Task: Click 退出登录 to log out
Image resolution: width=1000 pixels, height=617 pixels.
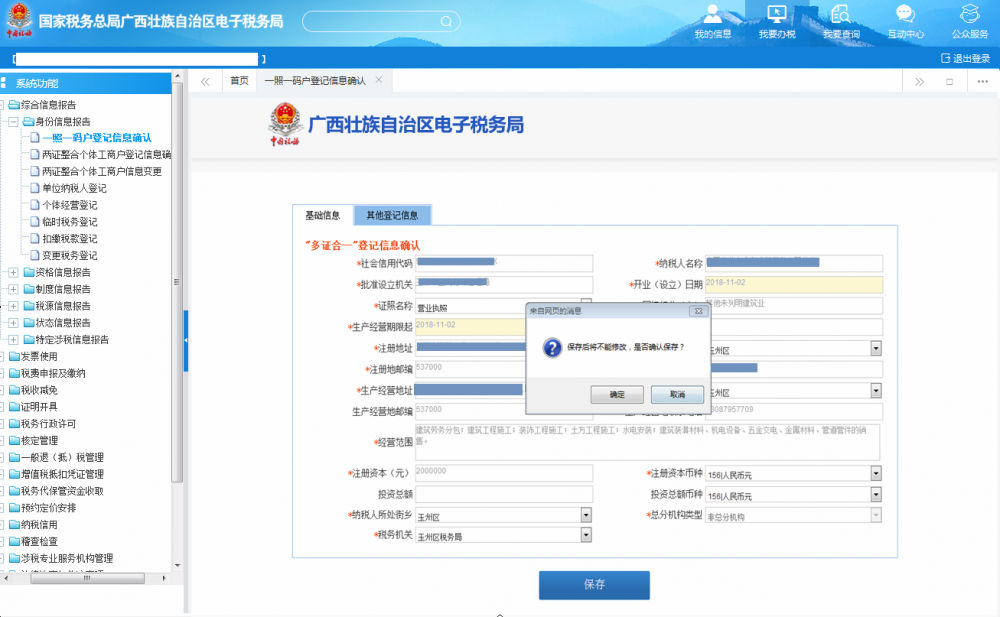Action: coord(965,59)
